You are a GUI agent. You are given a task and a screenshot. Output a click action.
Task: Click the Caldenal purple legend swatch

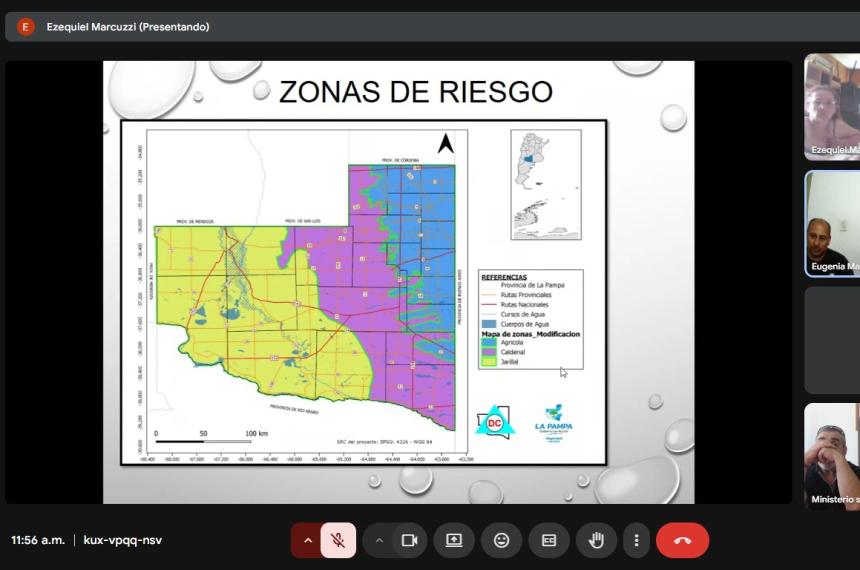(x=489, y=352)
